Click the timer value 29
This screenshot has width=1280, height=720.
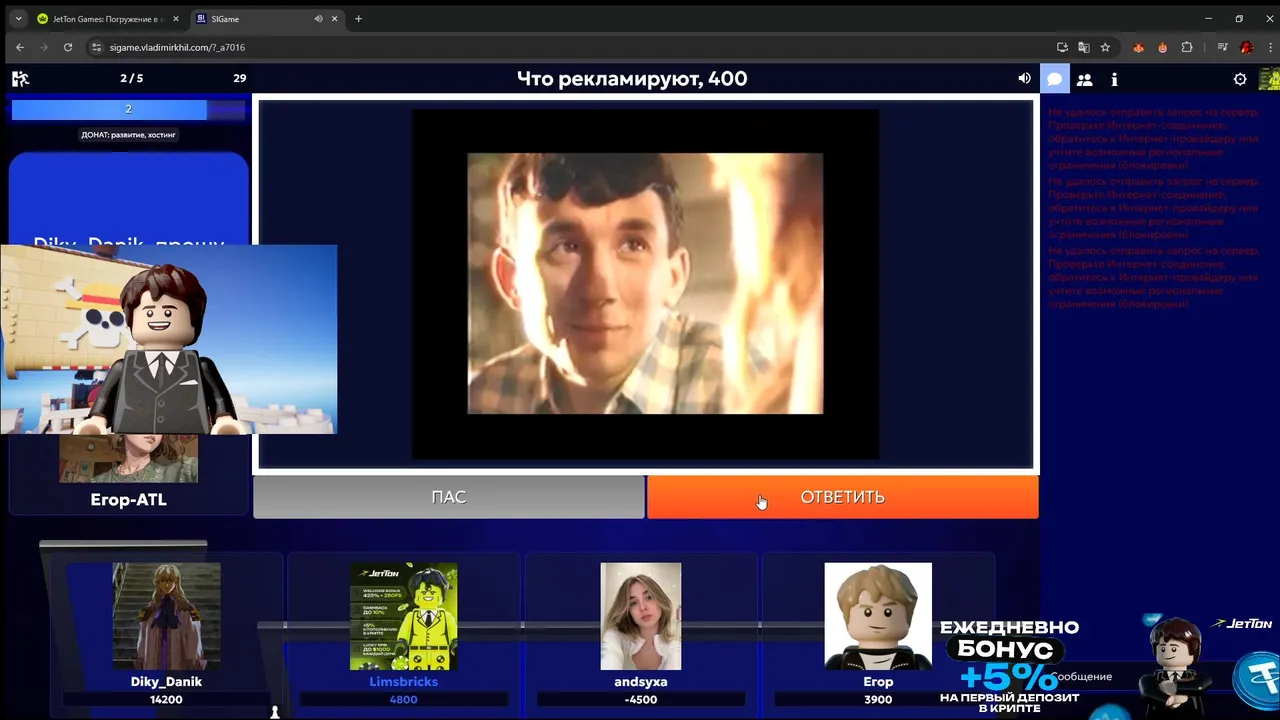click(x=240, y=79)
